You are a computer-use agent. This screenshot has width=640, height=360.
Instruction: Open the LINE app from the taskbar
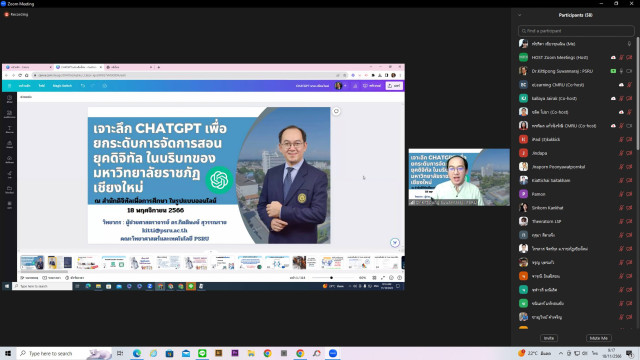(202, 353)
